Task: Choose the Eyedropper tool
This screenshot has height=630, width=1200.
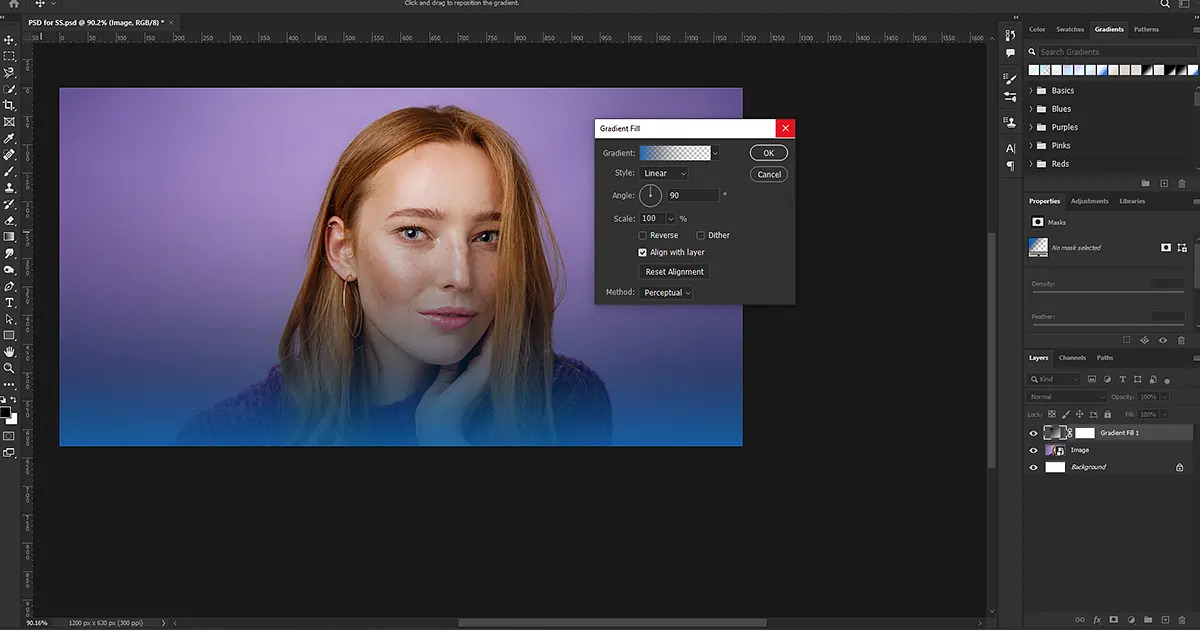Action: point(10,138)
